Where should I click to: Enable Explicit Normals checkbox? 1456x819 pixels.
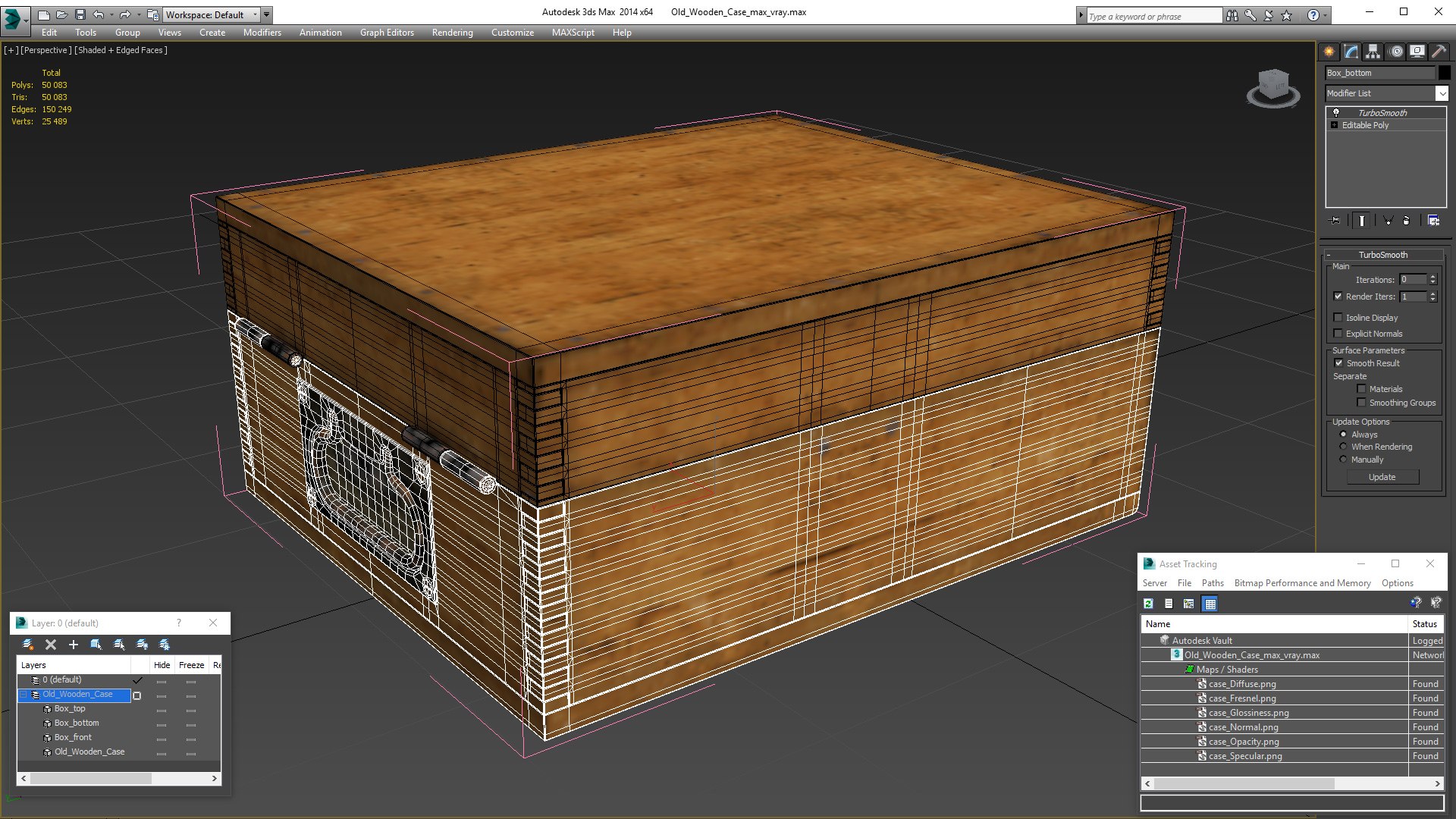coord(1338,334)
